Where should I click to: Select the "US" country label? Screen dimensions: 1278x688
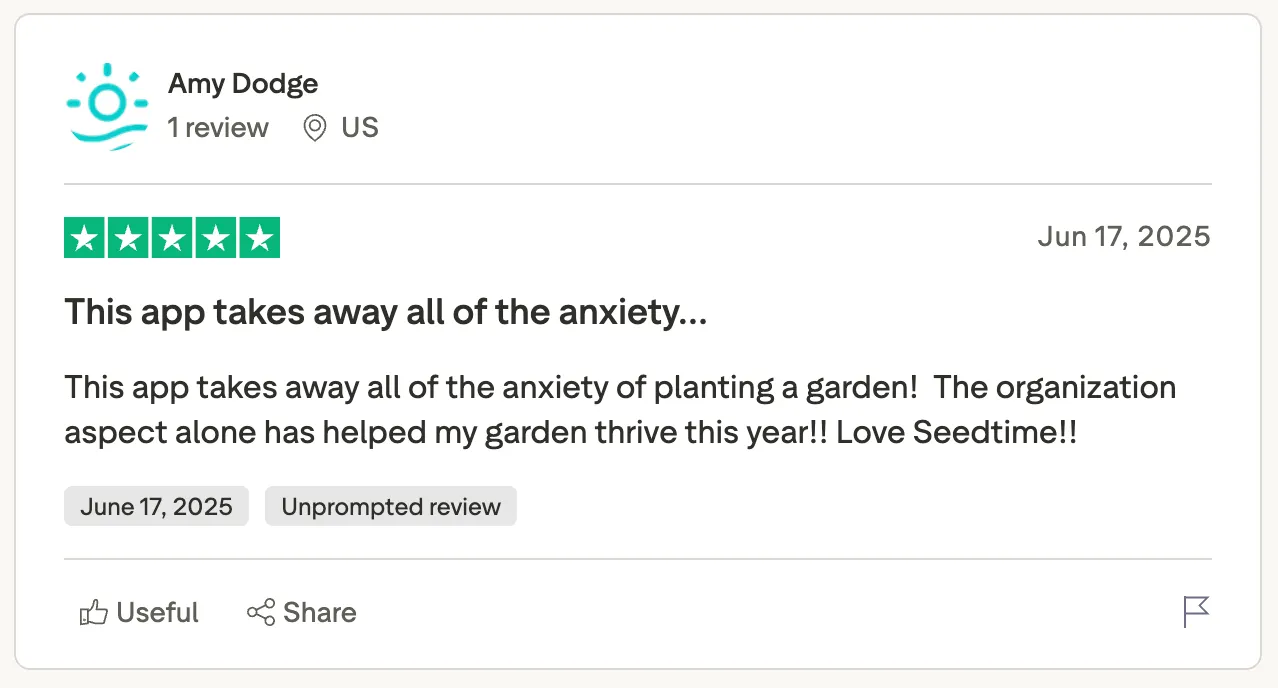tap(360, 128)
